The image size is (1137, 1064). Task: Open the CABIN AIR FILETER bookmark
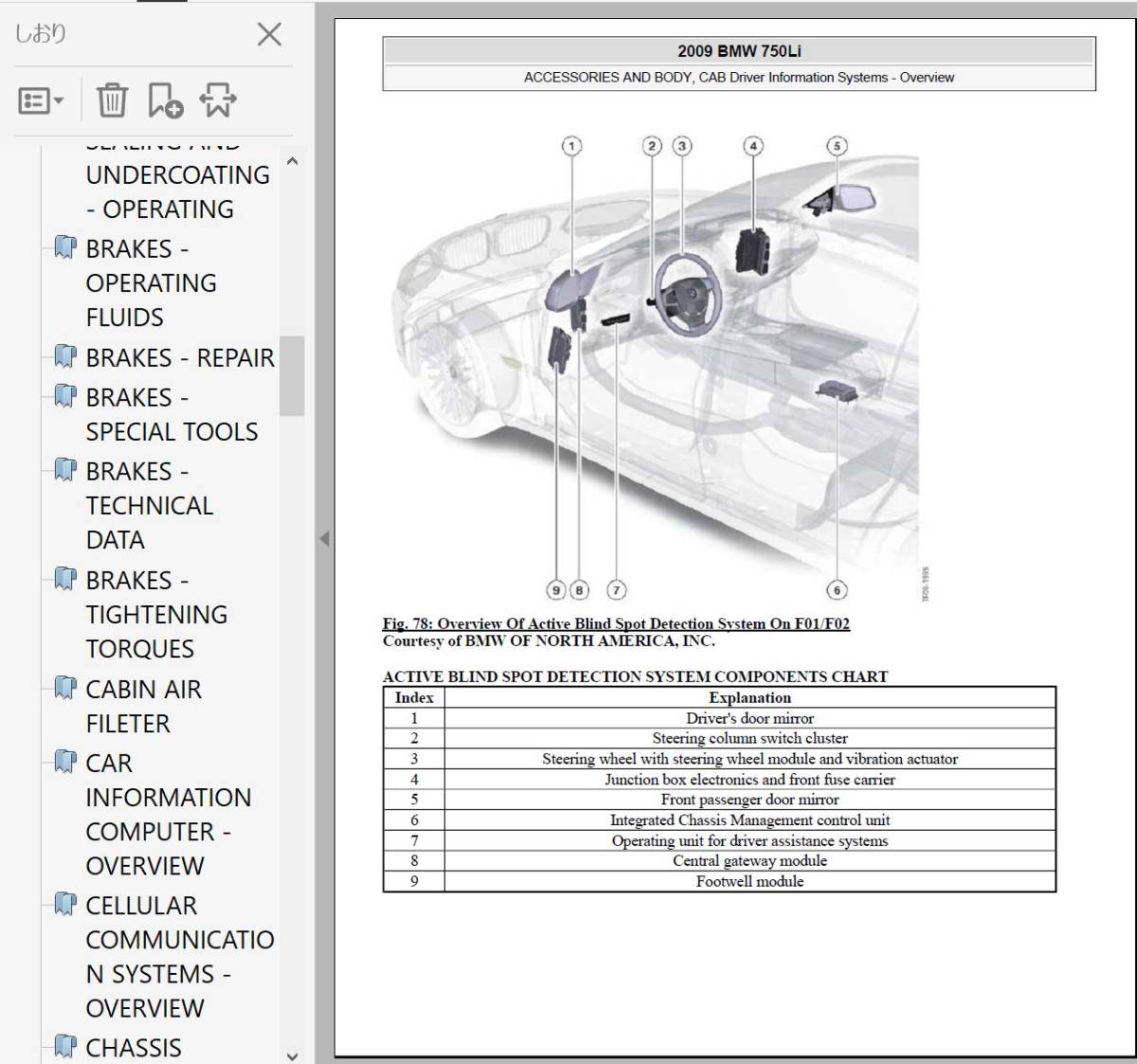143,707
